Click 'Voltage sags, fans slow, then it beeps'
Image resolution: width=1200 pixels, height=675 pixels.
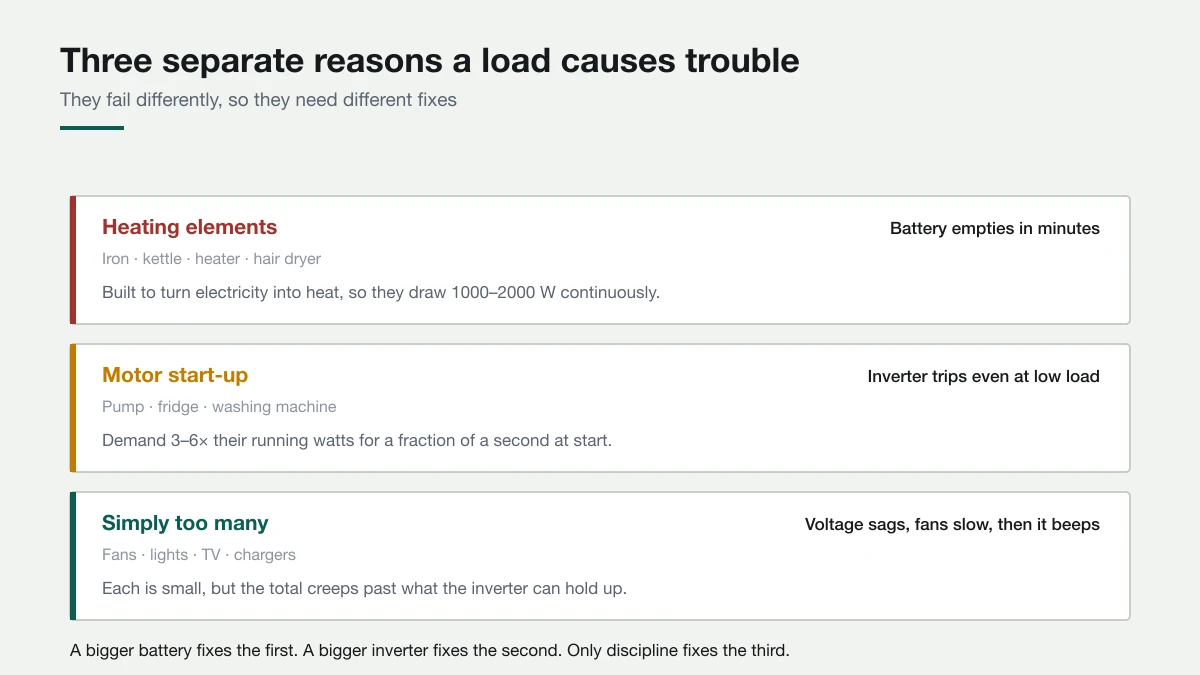tap(952, 525)
